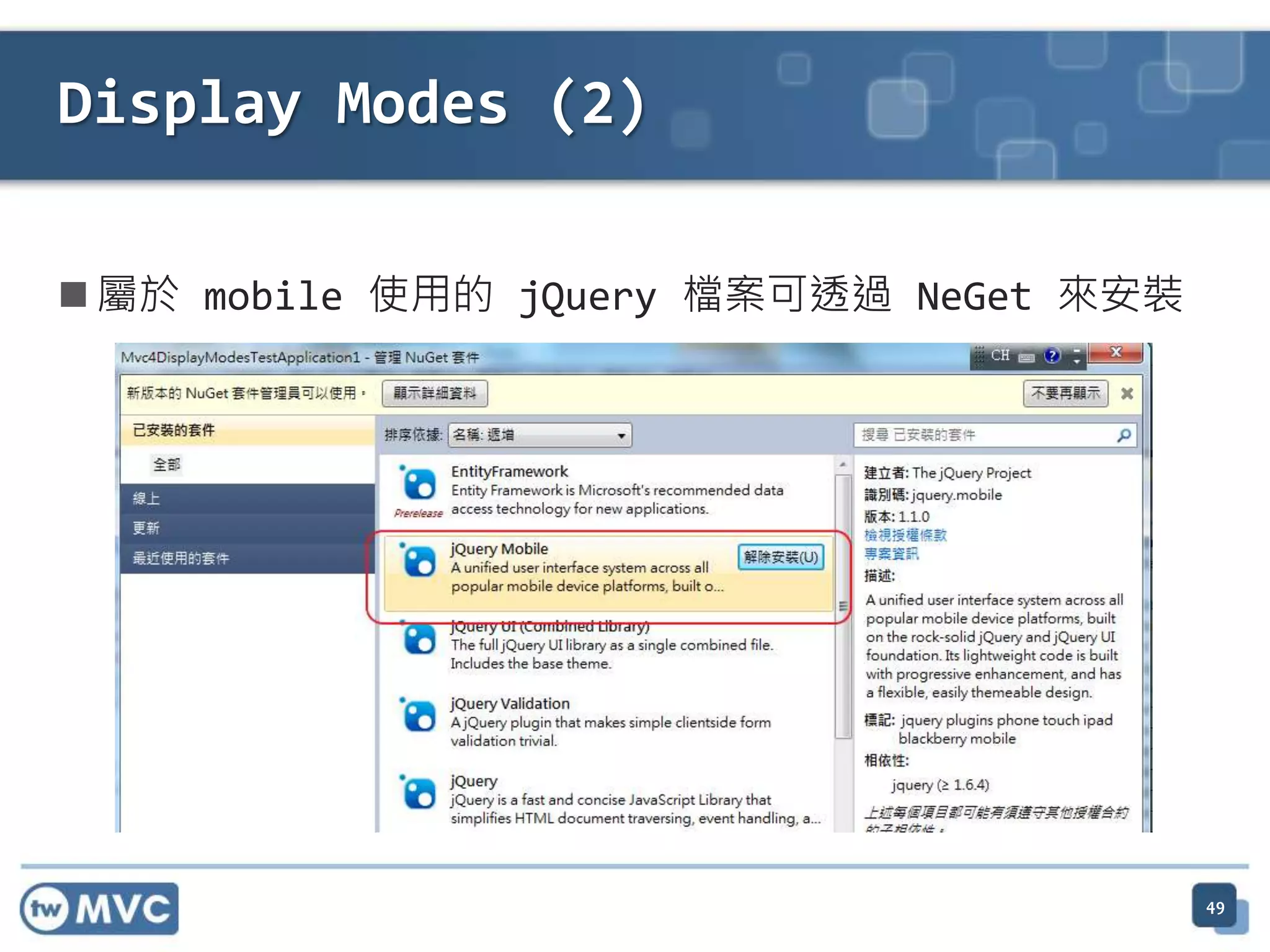Close the NuGet manager window

tap(1116, 353)
